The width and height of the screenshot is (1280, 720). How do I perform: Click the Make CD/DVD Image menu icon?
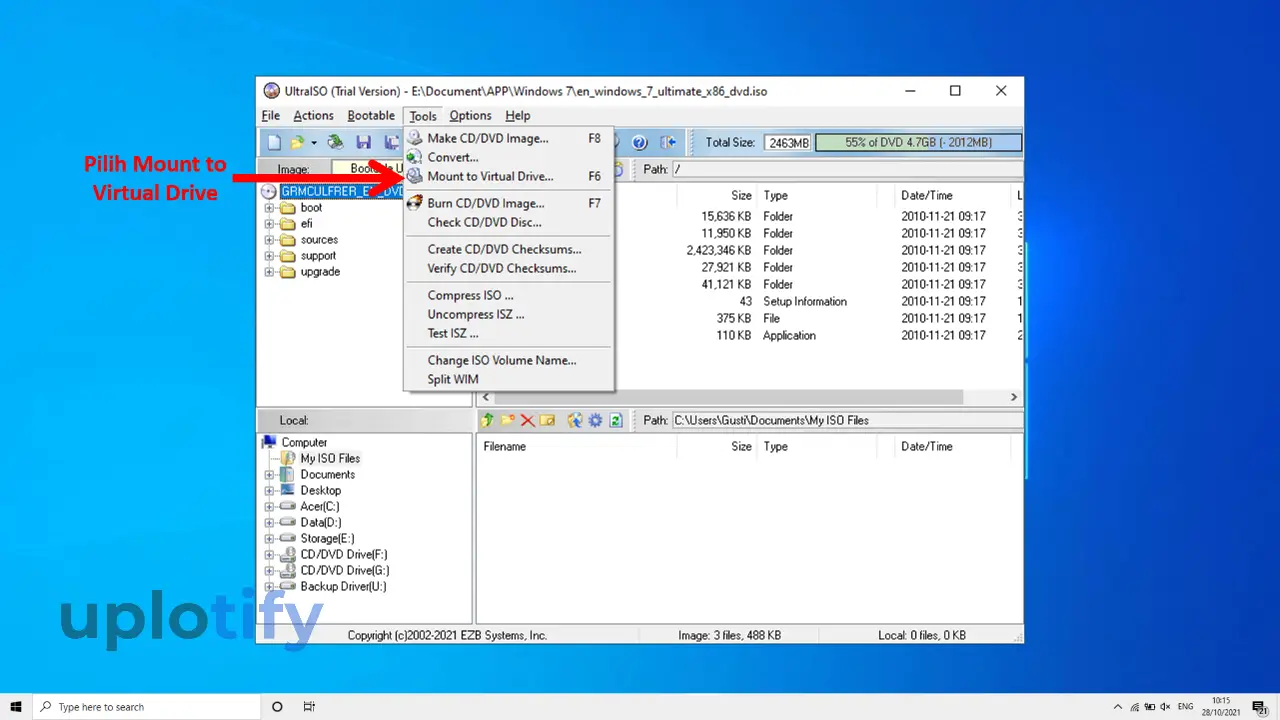pyautogui.click(x=415, y=138)
